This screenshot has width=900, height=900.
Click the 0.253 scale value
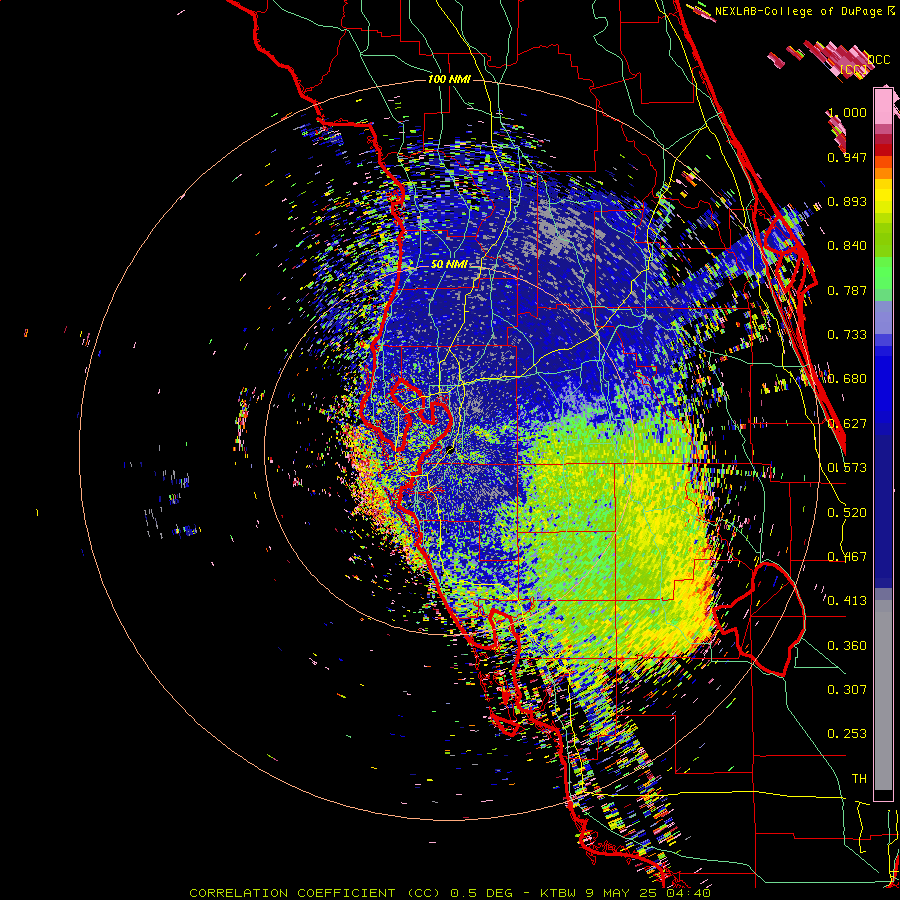tap(847, 734)
